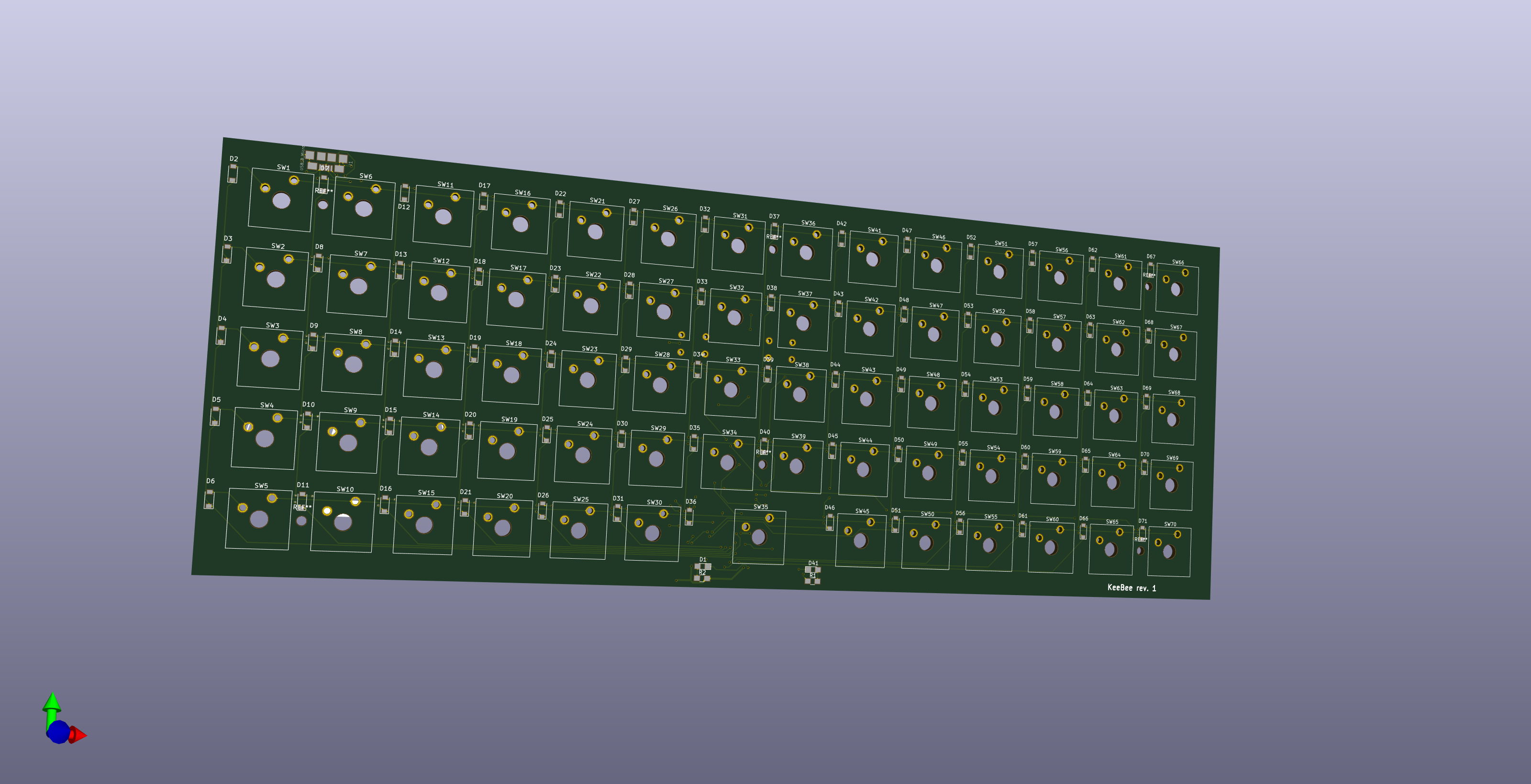Click the diode D2 footprint

pyautogui.click(x=233, y=174)
